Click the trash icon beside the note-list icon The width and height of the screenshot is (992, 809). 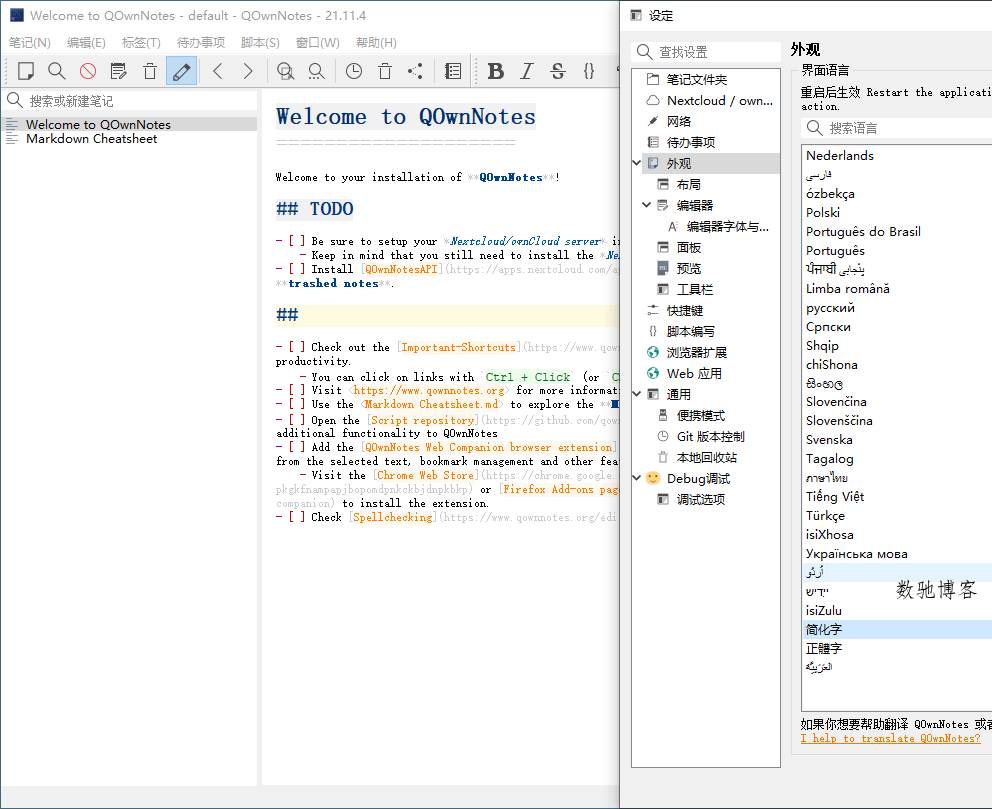click(150, 71)
